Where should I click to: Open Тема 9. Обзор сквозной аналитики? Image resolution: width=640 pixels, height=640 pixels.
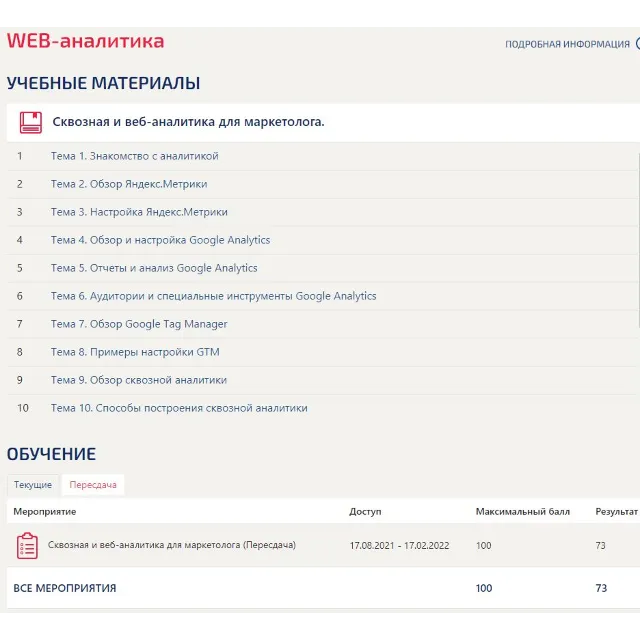139,380
